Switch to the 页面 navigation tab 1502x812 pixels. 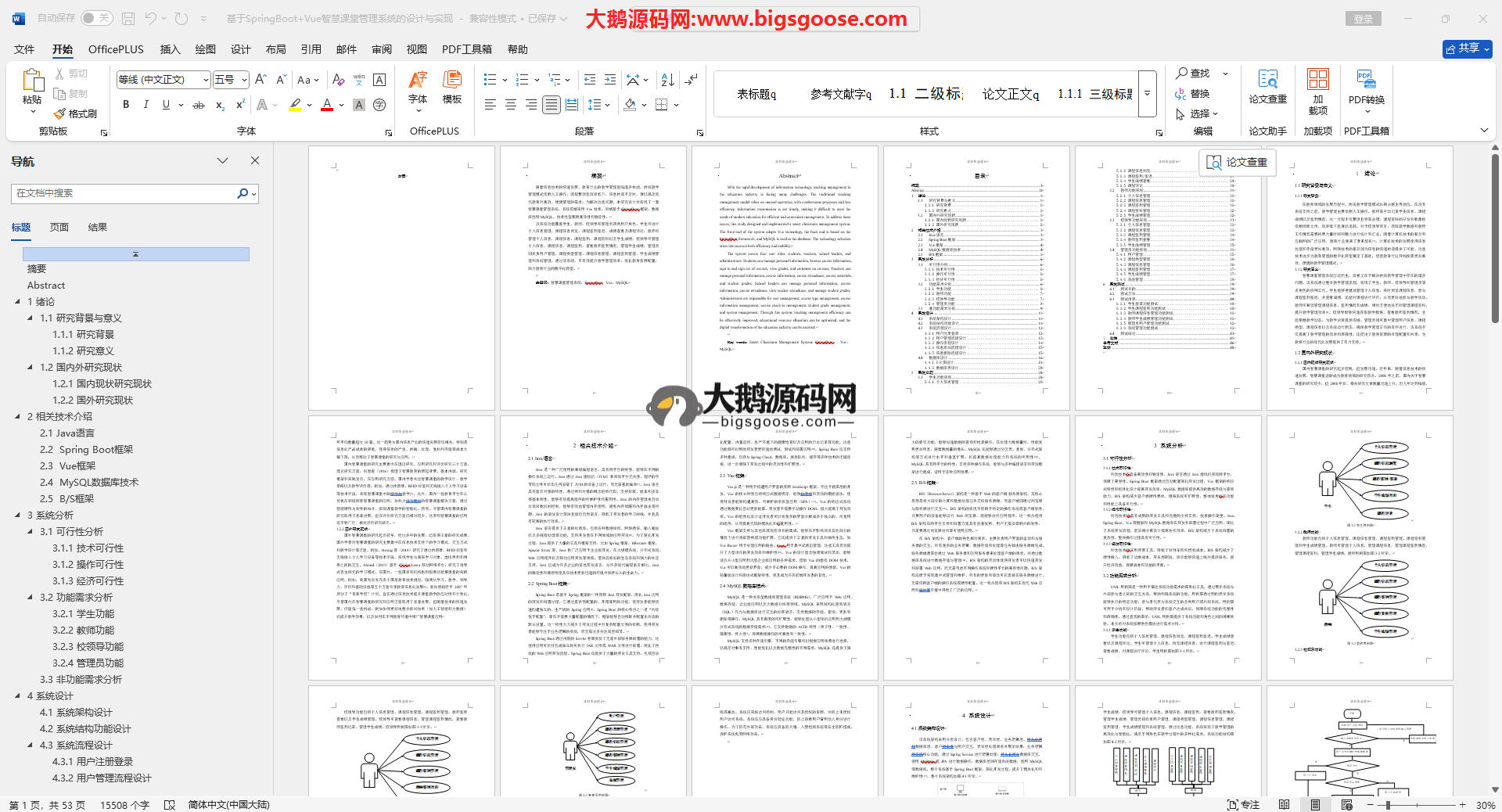click(59, 228)
